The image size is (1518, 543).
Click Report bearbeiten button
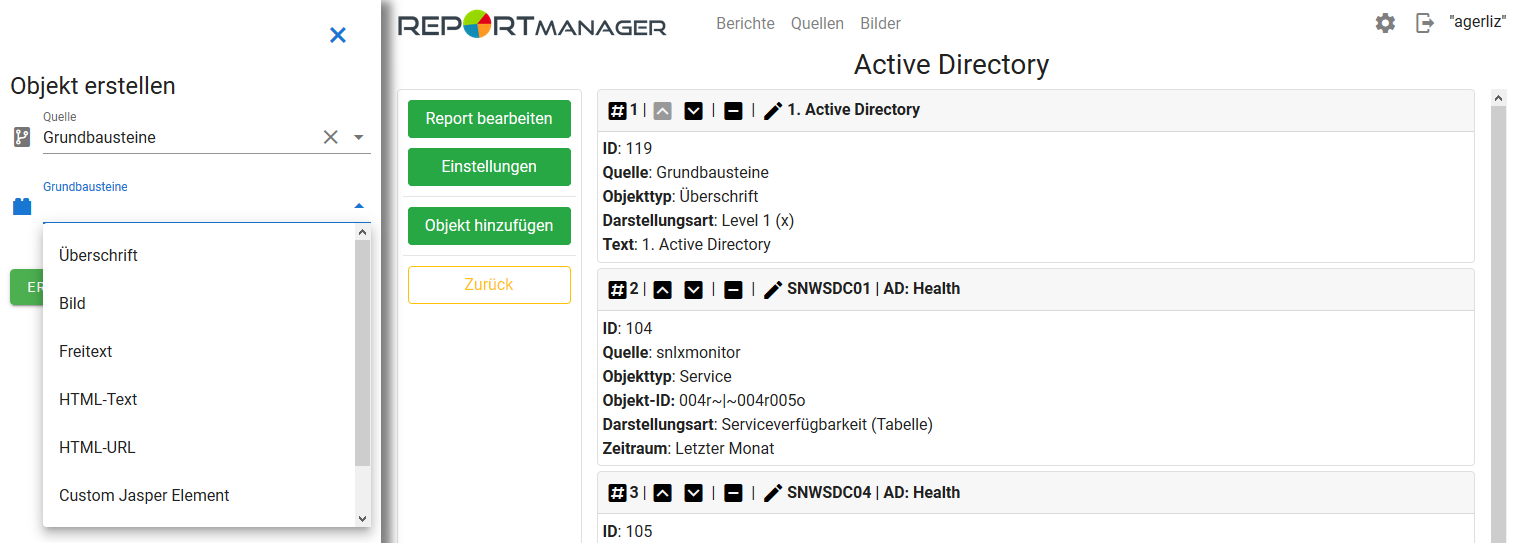[489, 118]
